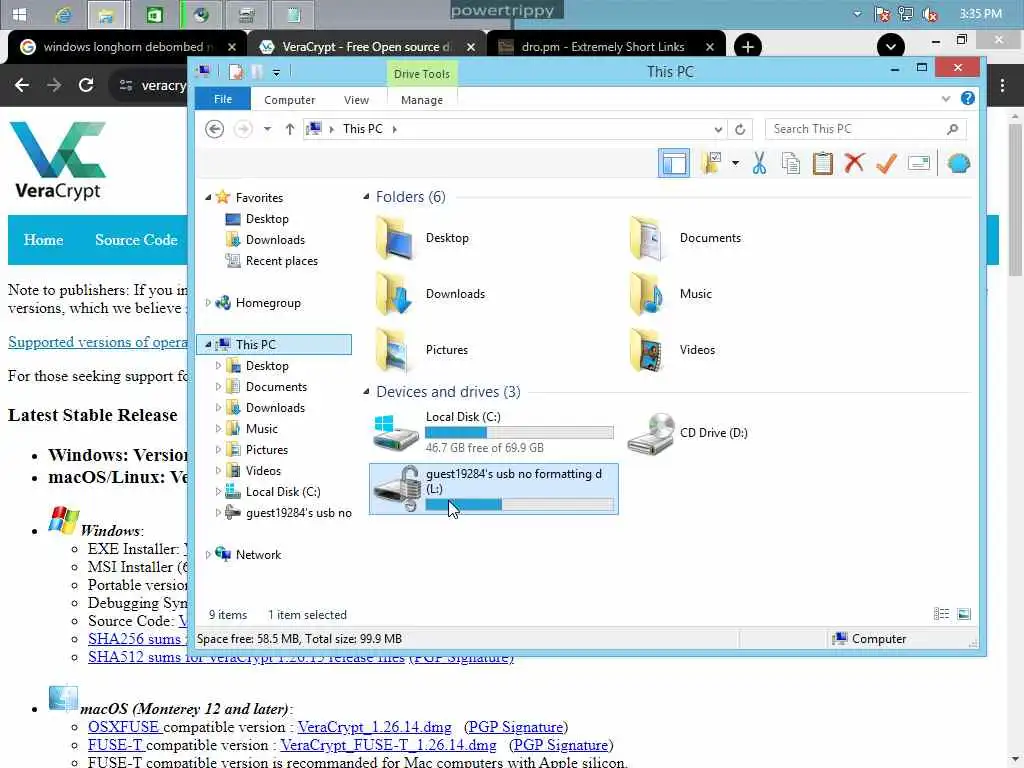Open VeraCrypt_FUSE-T_1.26.14.dmg link

(x=388, y=745)
